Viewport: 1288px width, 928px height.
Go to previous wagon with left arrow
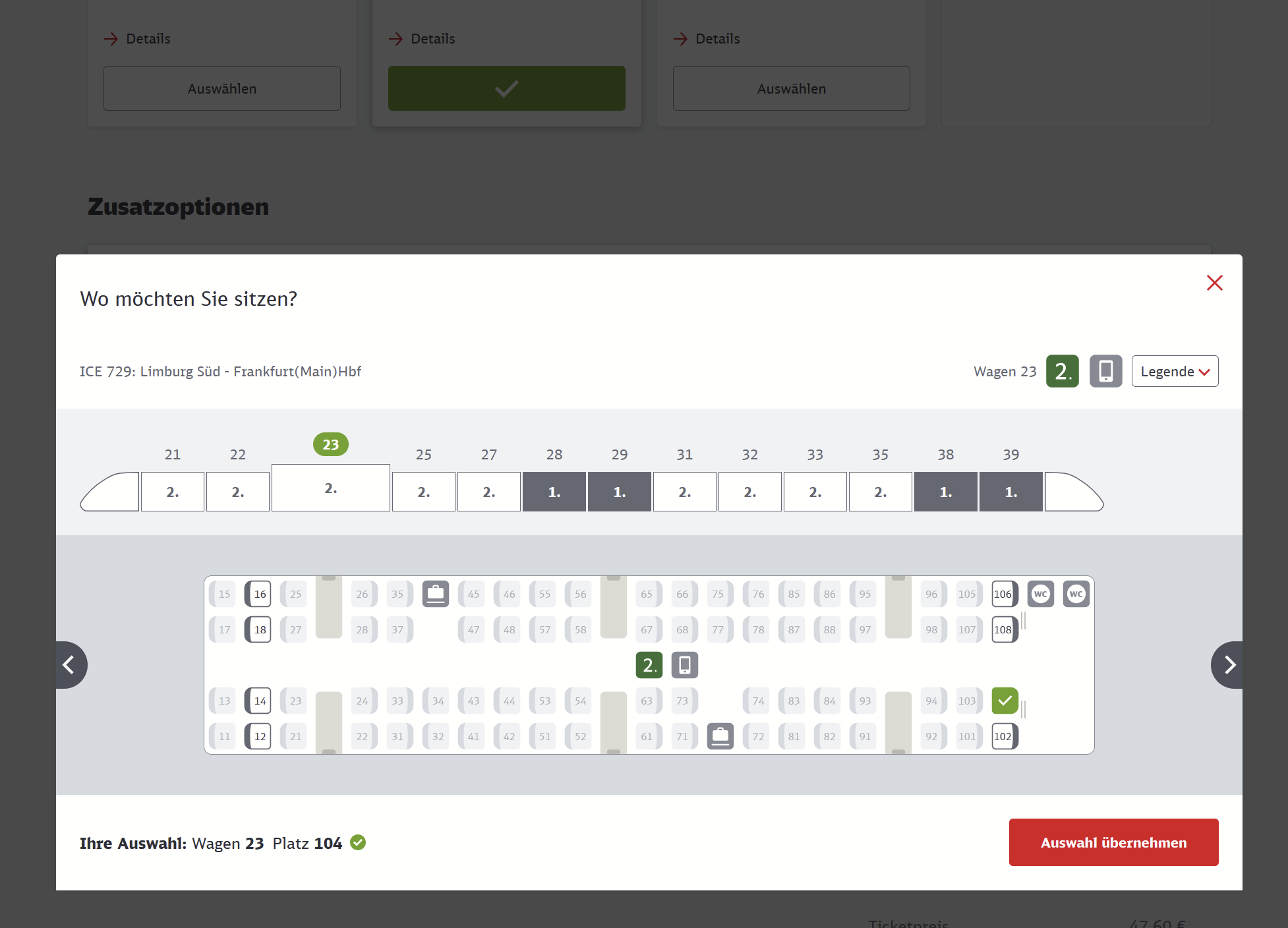pyautogui.click(x=71, y=665)
